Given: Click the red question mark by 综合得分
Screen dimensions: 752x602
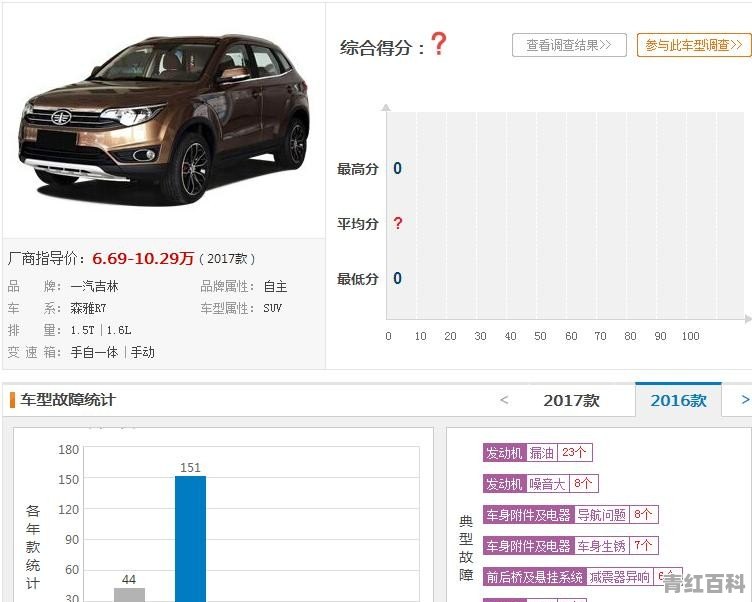Looking at the screenshot, I should click(x=438, y=44).
